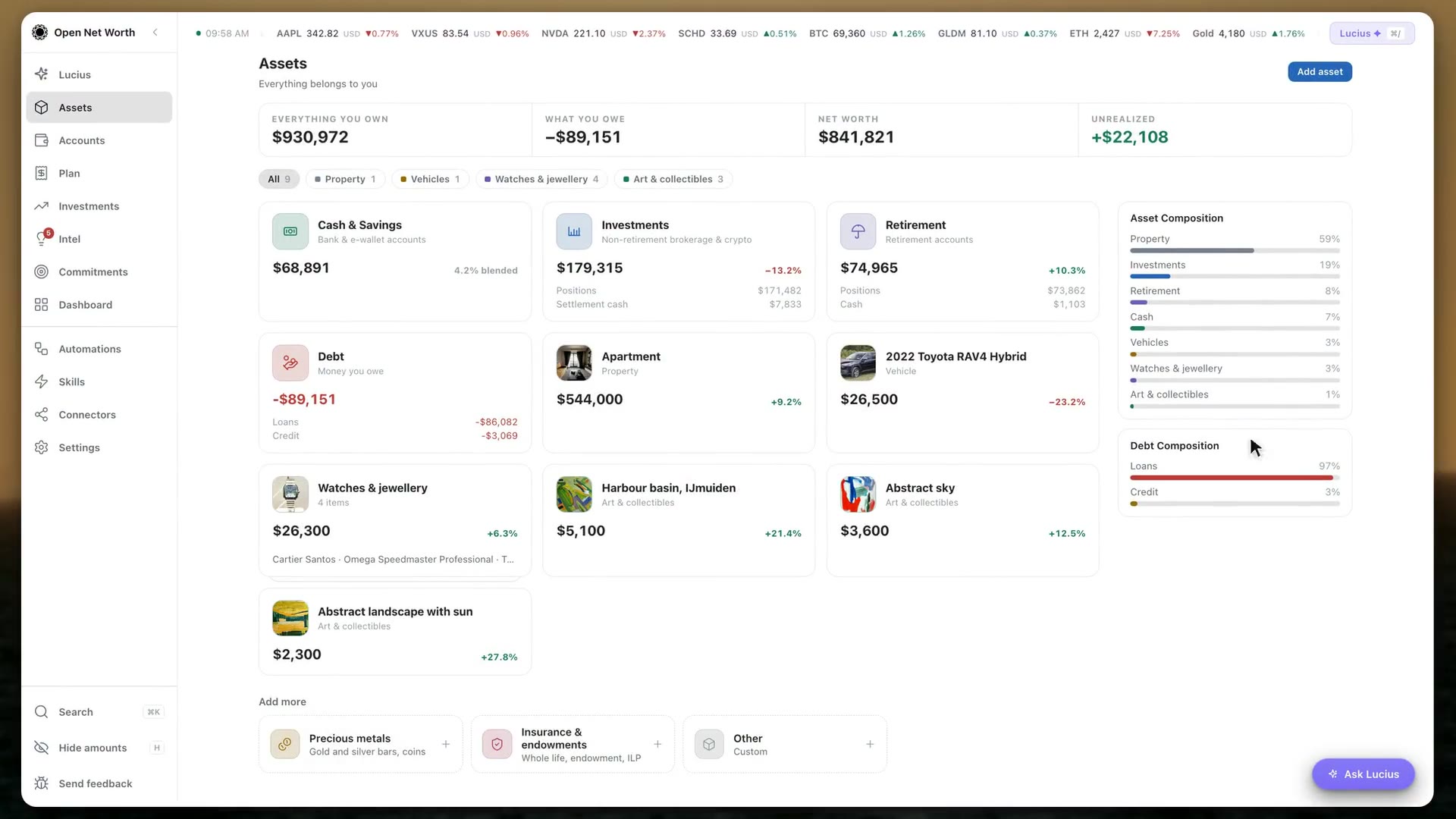Screen dimensions: 1456x819
Task: Open the Watches & jewellery thumbnail
Action: click(290, 494)
